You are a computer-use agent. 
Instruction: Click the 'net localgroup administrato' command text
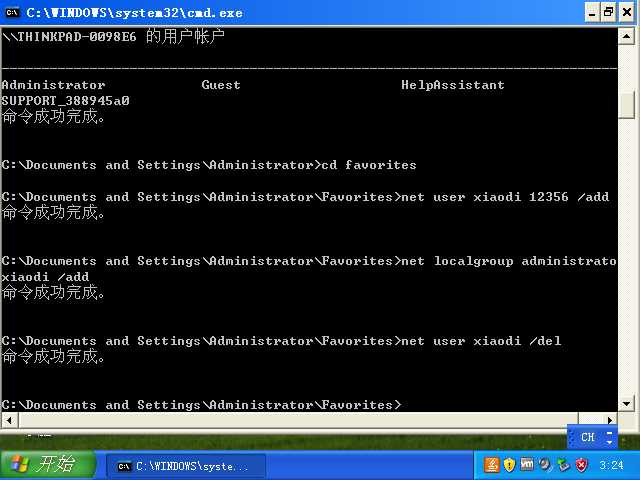(509, 261)
